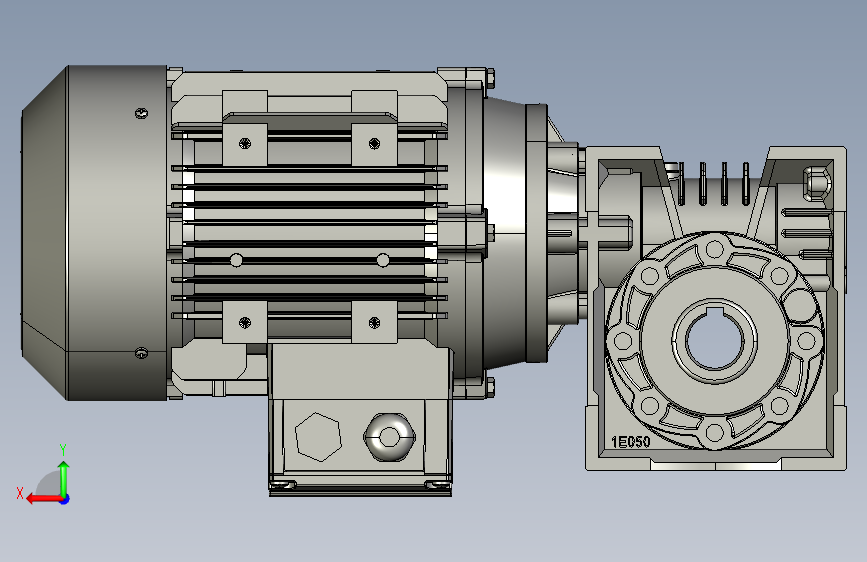Pick the upper screw on the fan cover
The width and height of the screenshot is (867, 562).
(x=142, y=113)
